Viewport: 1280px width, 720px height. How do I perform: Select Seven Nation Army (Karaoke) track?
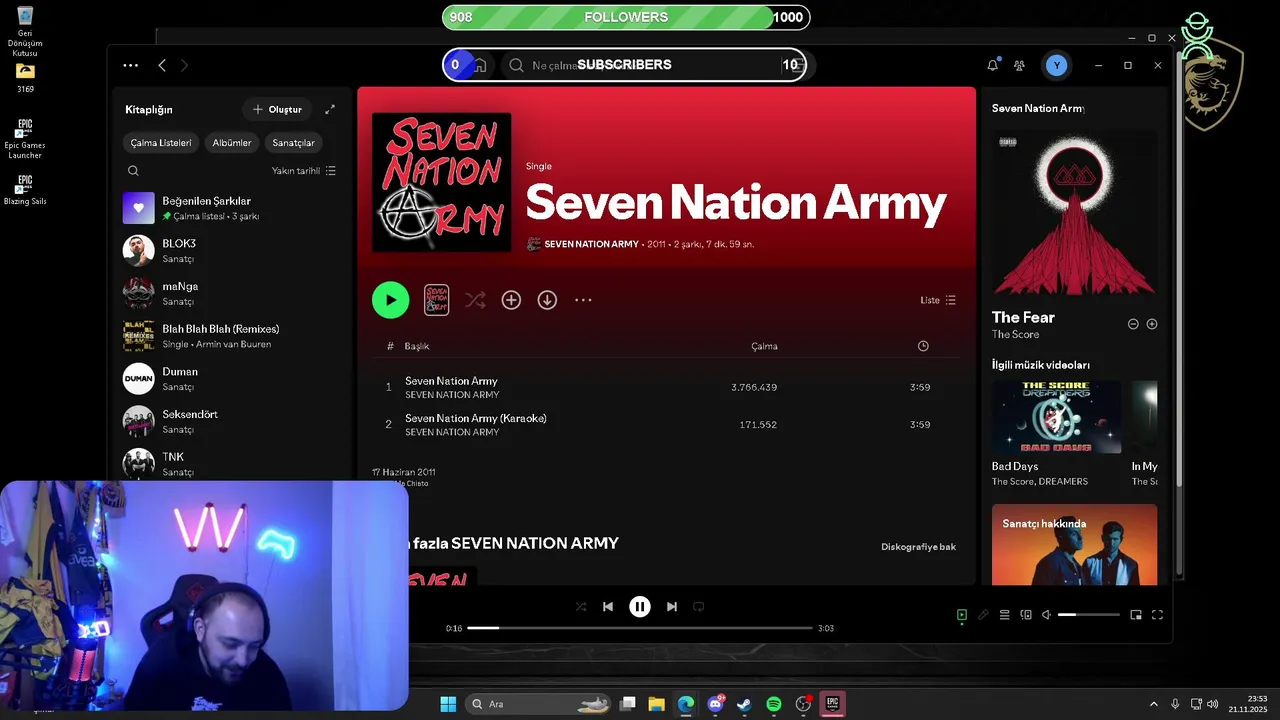pyautogui.click(x=666, y=424)
